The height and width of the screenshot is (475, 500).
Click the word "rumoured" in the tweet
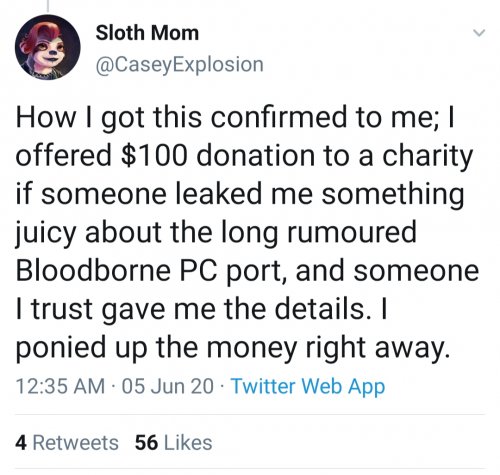pyautogui.click(x=352, y=232)
